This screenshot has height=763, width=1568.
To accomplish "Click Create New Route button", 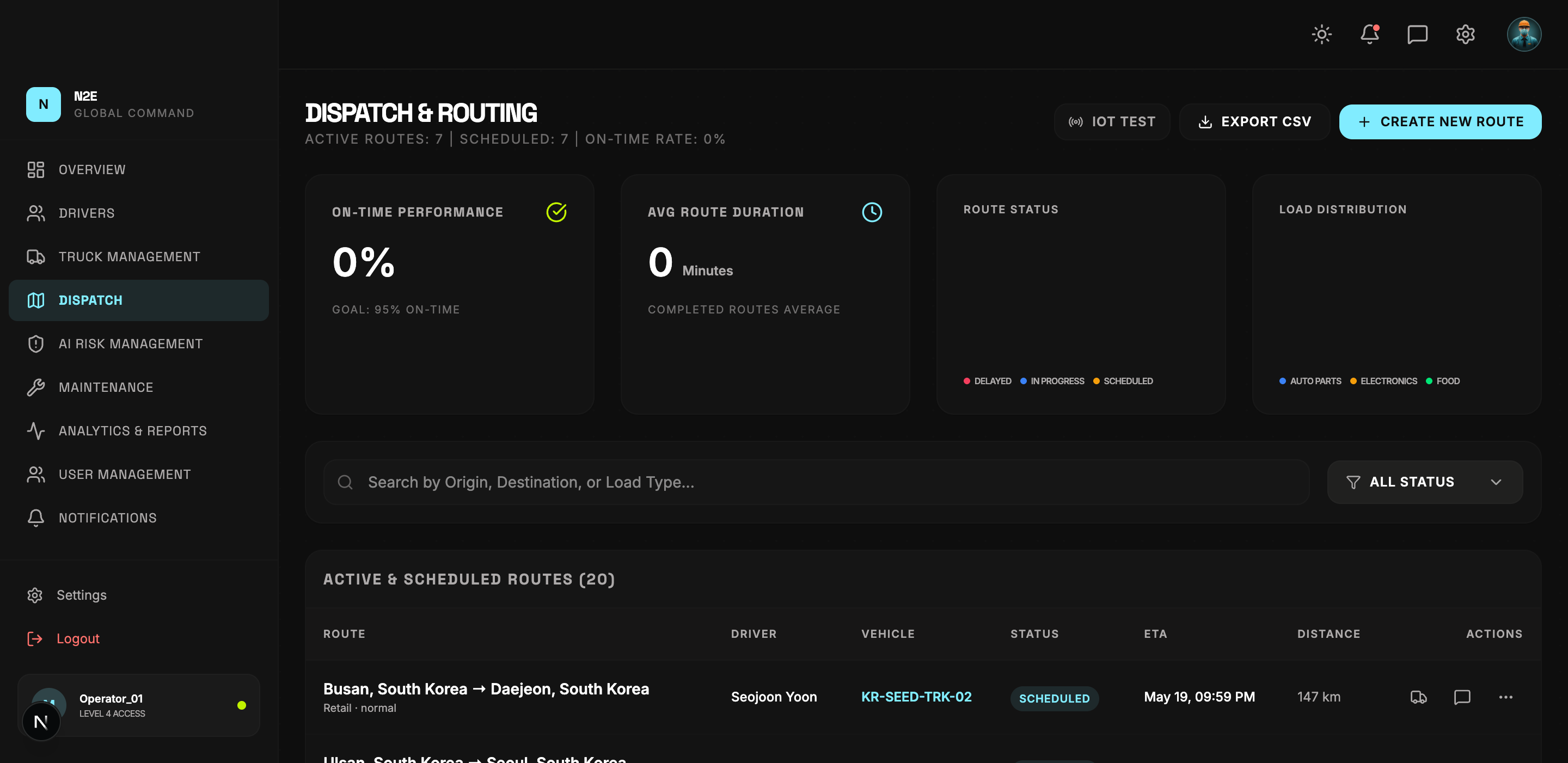I will coord(1440,122).
